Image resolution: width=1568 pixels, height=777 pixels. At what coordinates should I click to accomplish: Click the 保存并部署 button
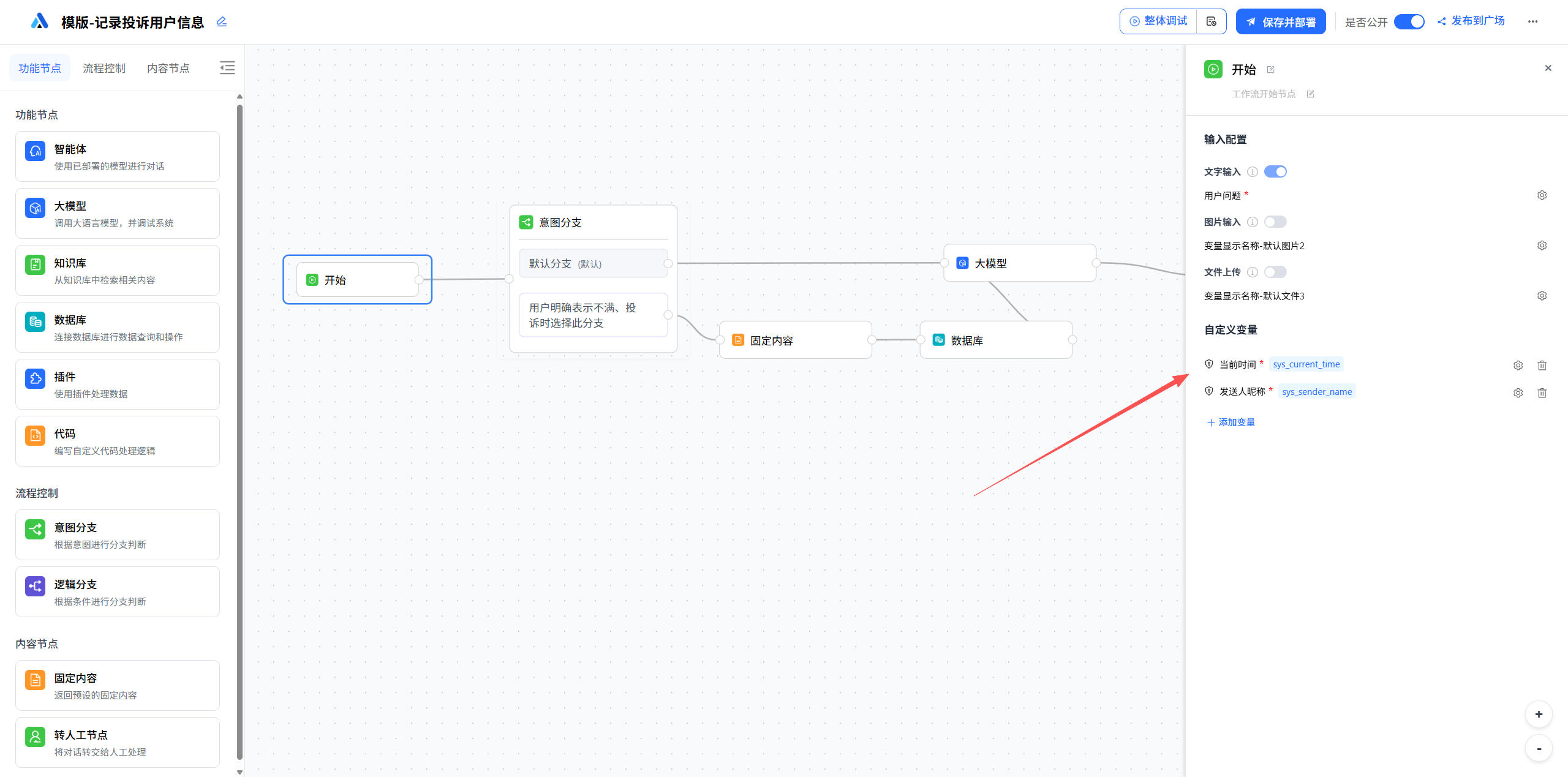pyautogui.click(x=1281, y=21)
